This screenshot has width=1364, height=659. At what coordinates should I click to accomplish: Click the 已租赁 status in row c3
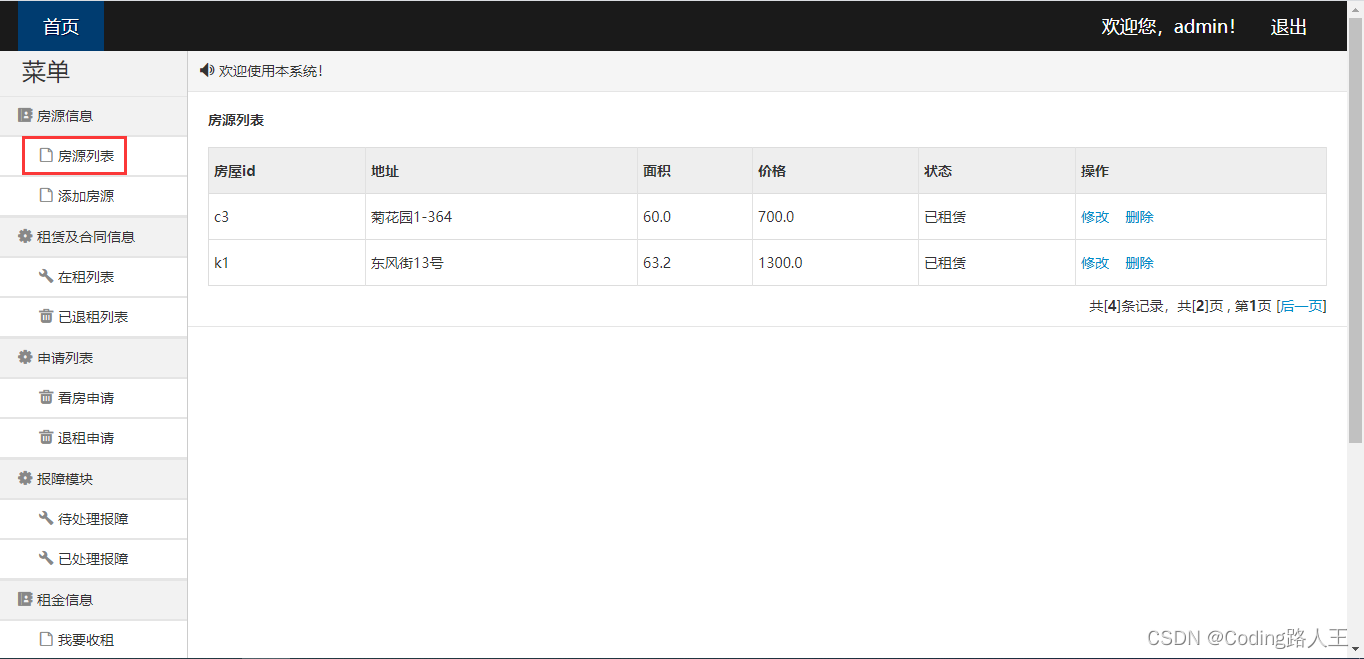coord(945,217)
